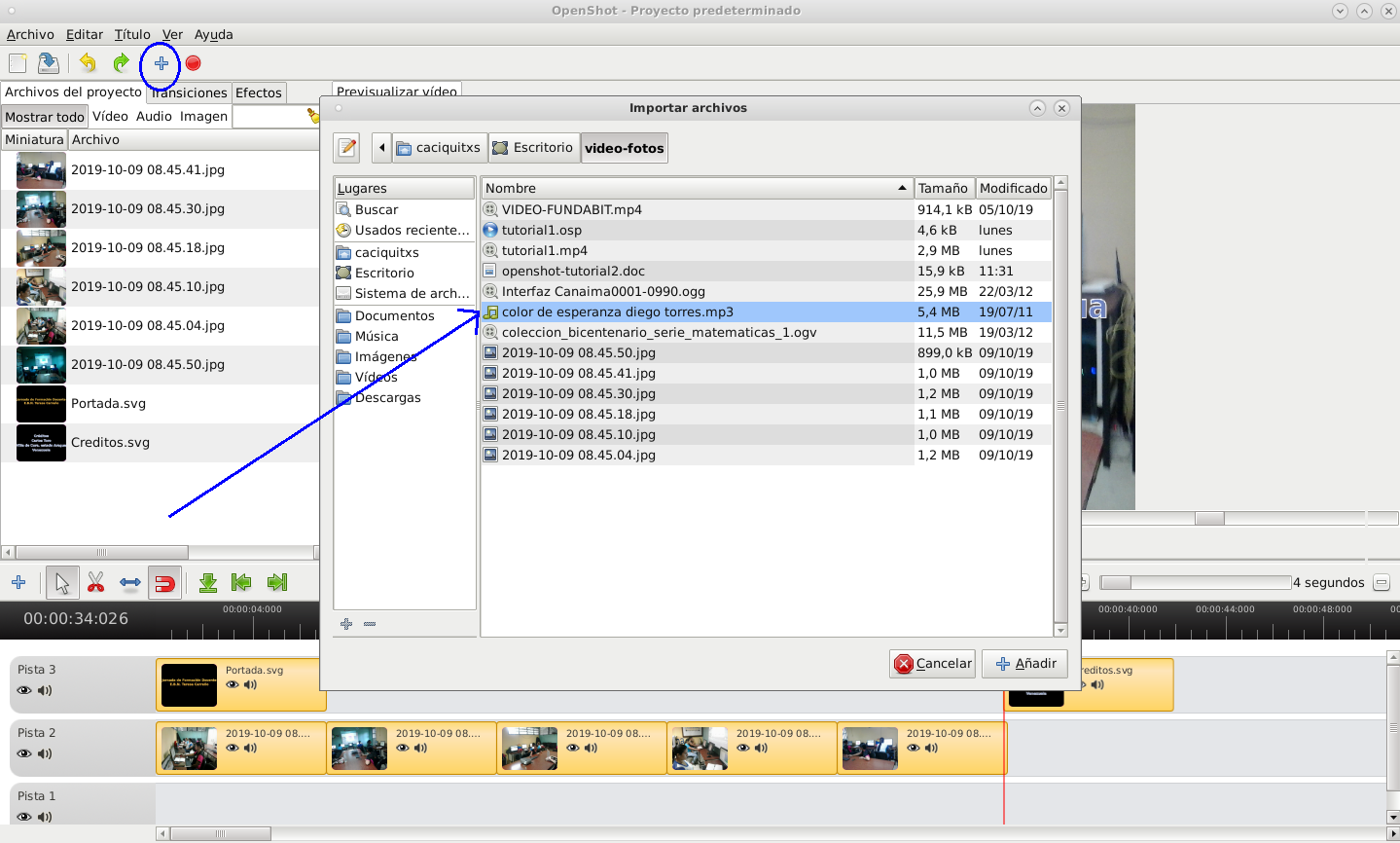Open the Título menu
The height and width of the screenshot is (843, 1400).
point(132,34)
